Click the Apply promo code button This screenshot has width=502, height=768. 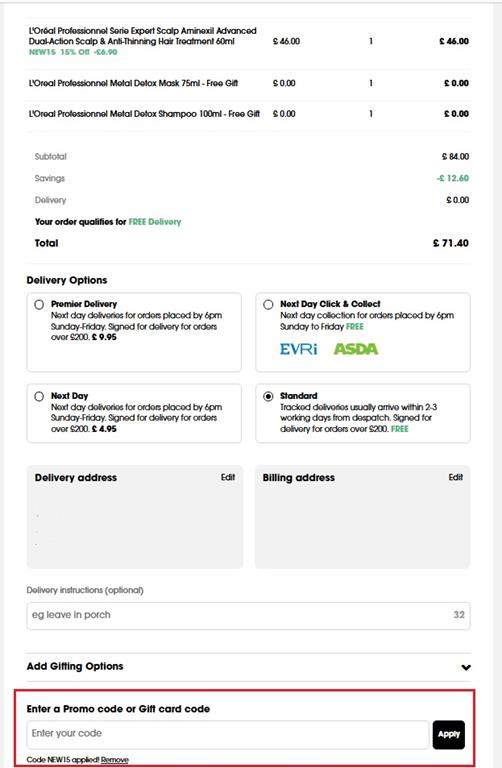(449, 734)
